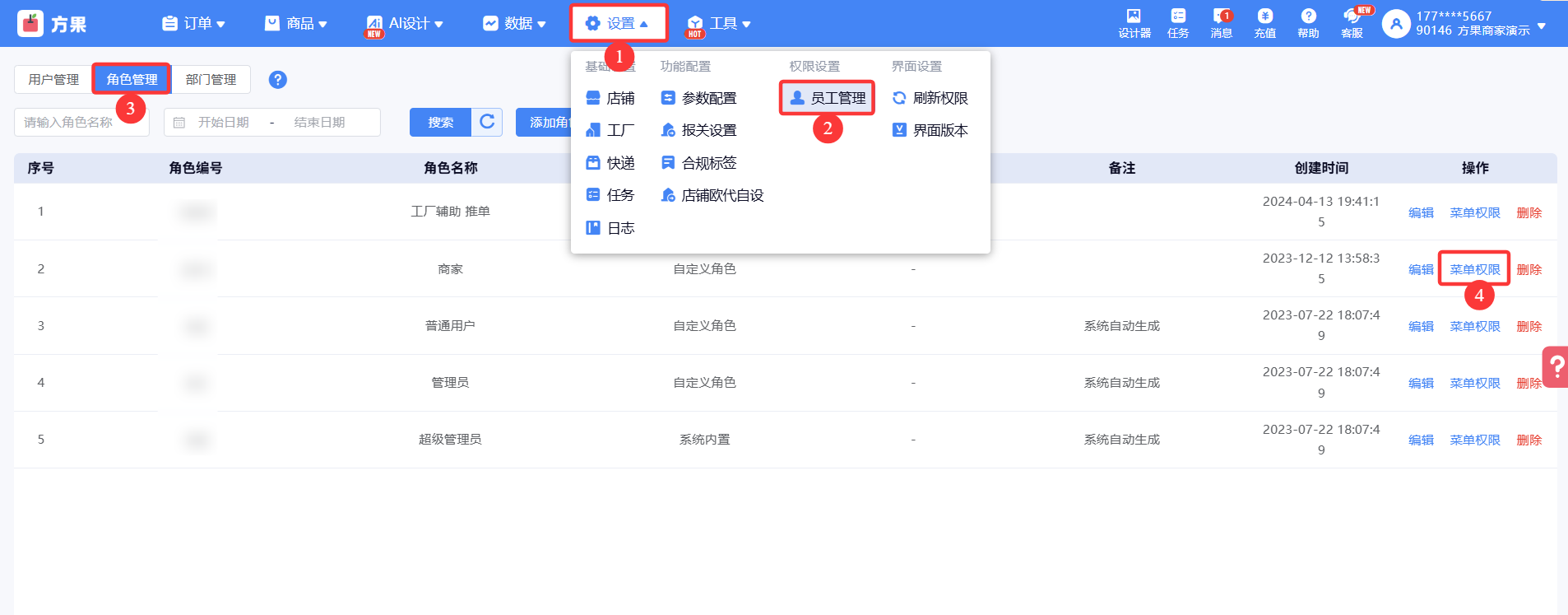
Task: Click the 充值 recharge icon
Action: 1264,22
